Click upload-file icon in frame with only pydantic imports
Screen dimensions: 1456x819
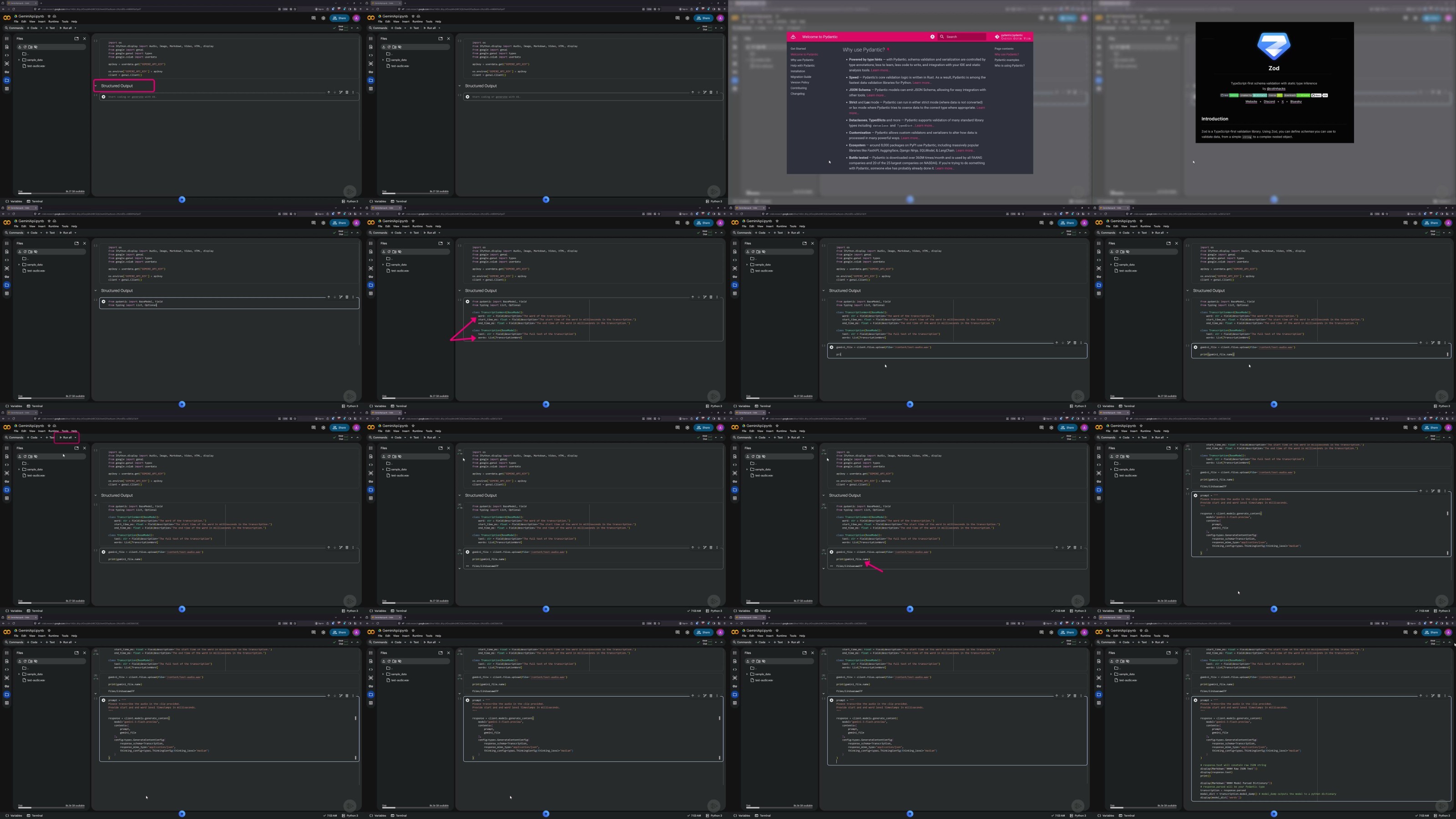20,252
